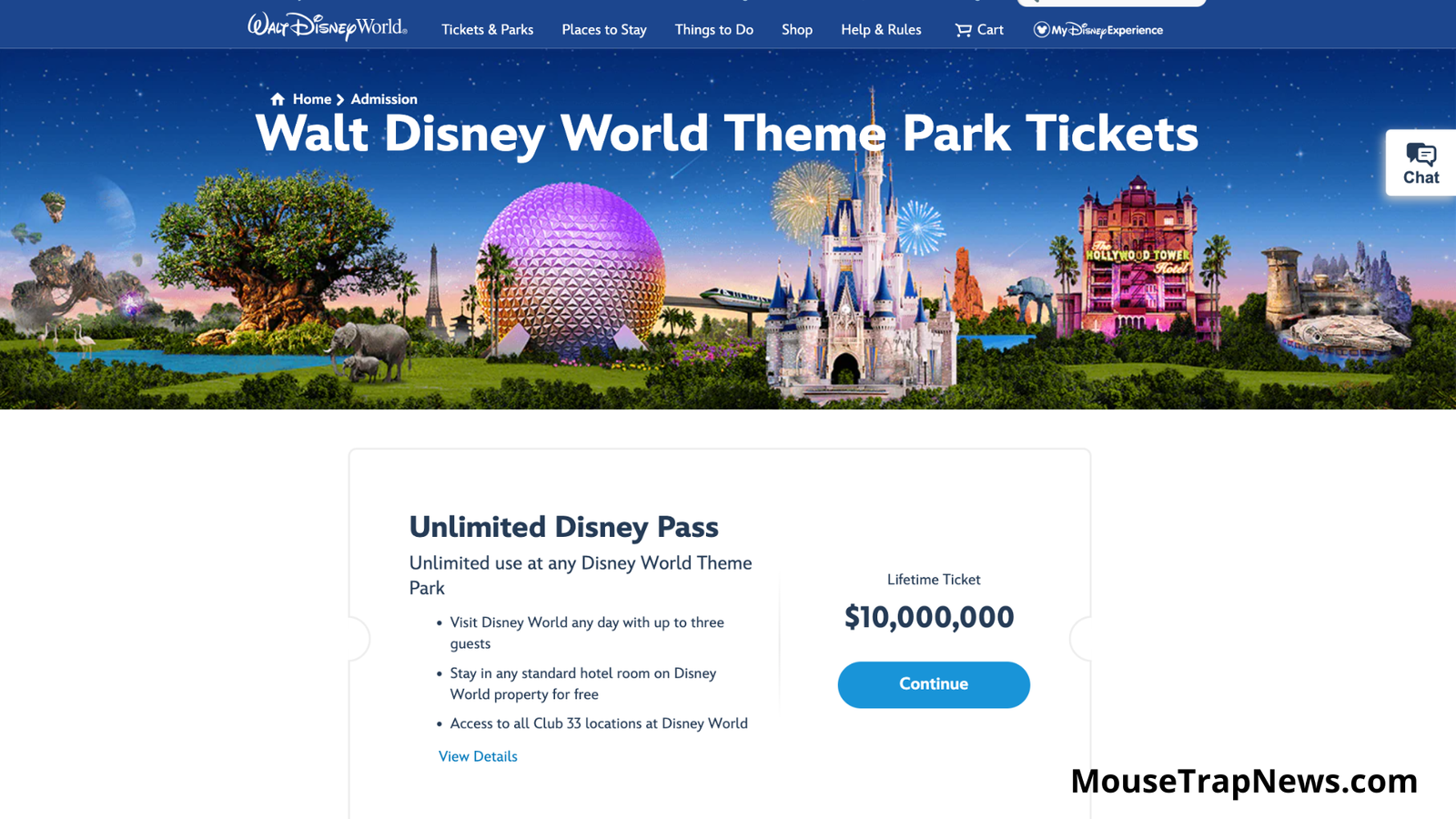Click the Continue button for Lifetime Ticket
This screenshot has height=819, width=1456.
tap(934, 684)
